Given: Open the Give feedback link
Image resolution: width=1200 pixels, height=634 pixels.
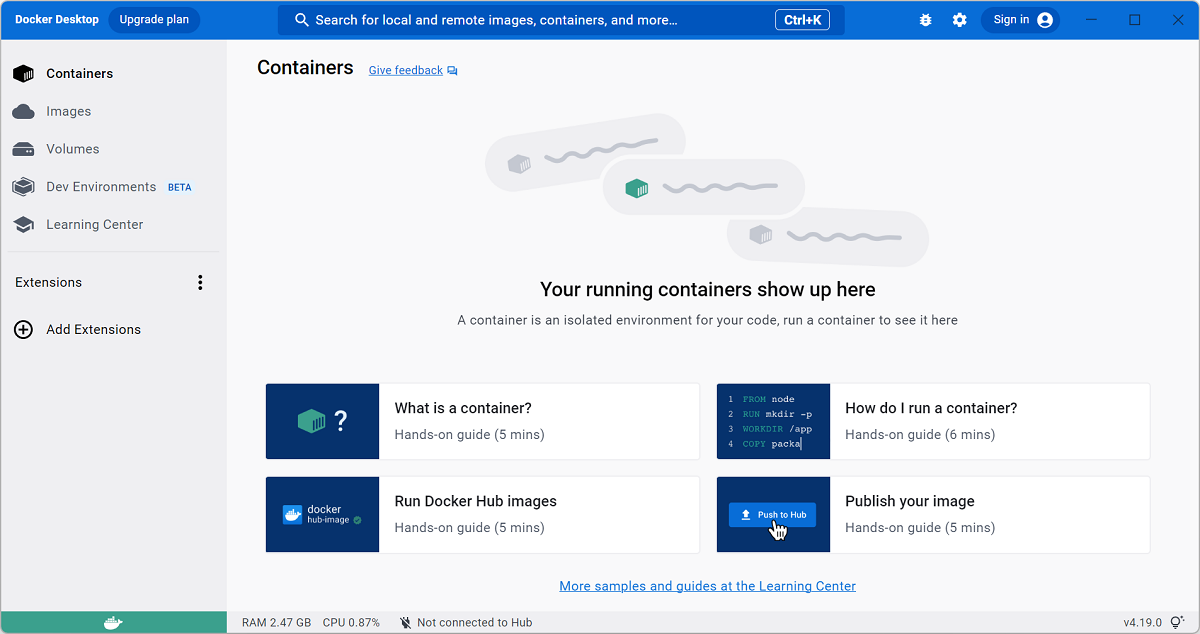Looking at the screenshot, I should coord(405,69).
